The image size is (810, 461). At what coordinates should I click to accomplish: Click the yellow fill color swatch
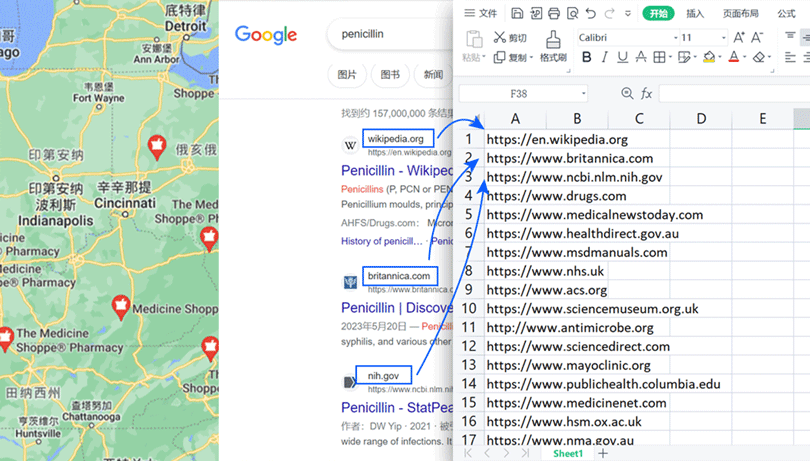[x=709, y=58]
